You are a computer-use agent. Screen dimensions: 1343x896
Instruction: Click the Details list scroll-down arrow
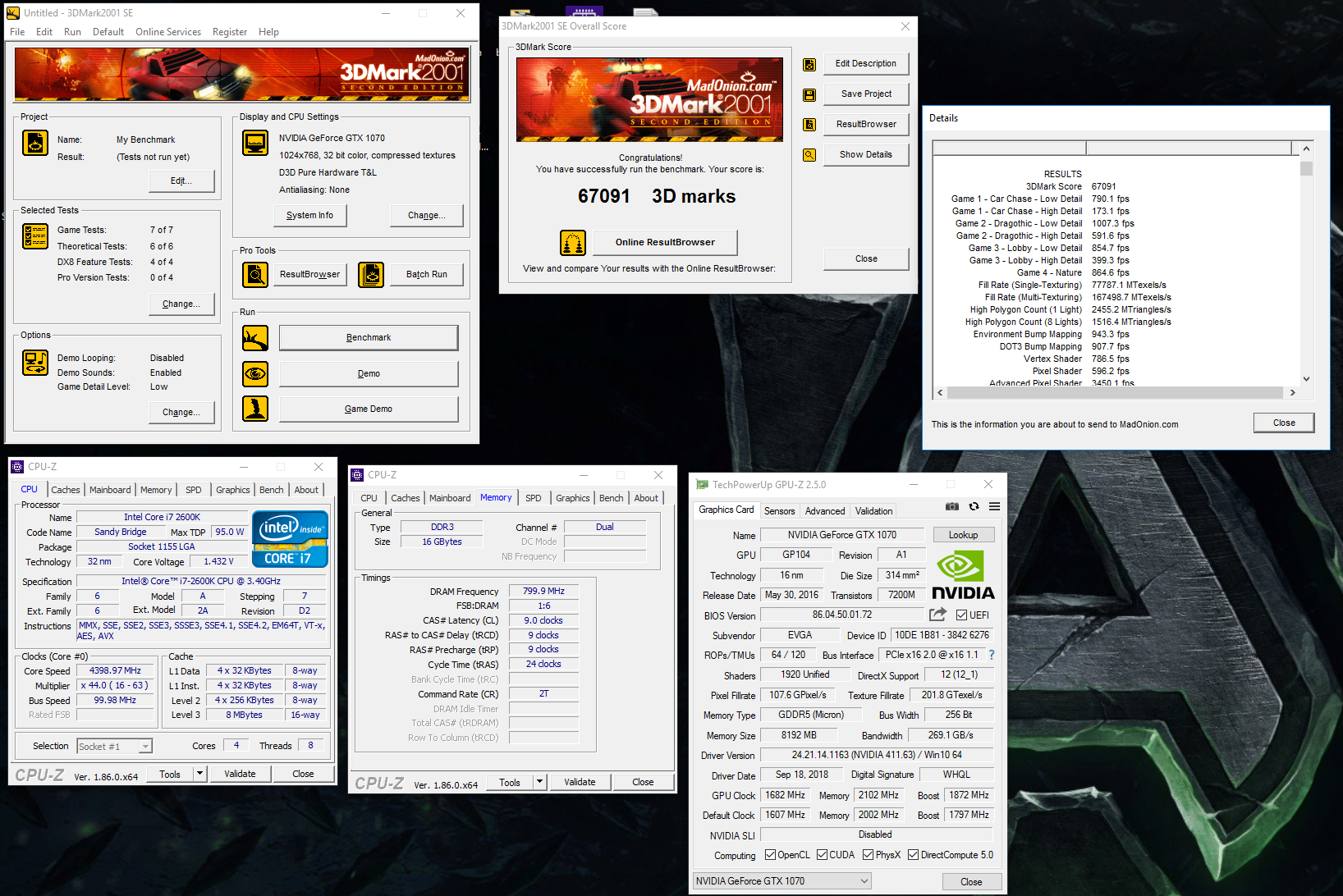click(x=1306, y=378)
